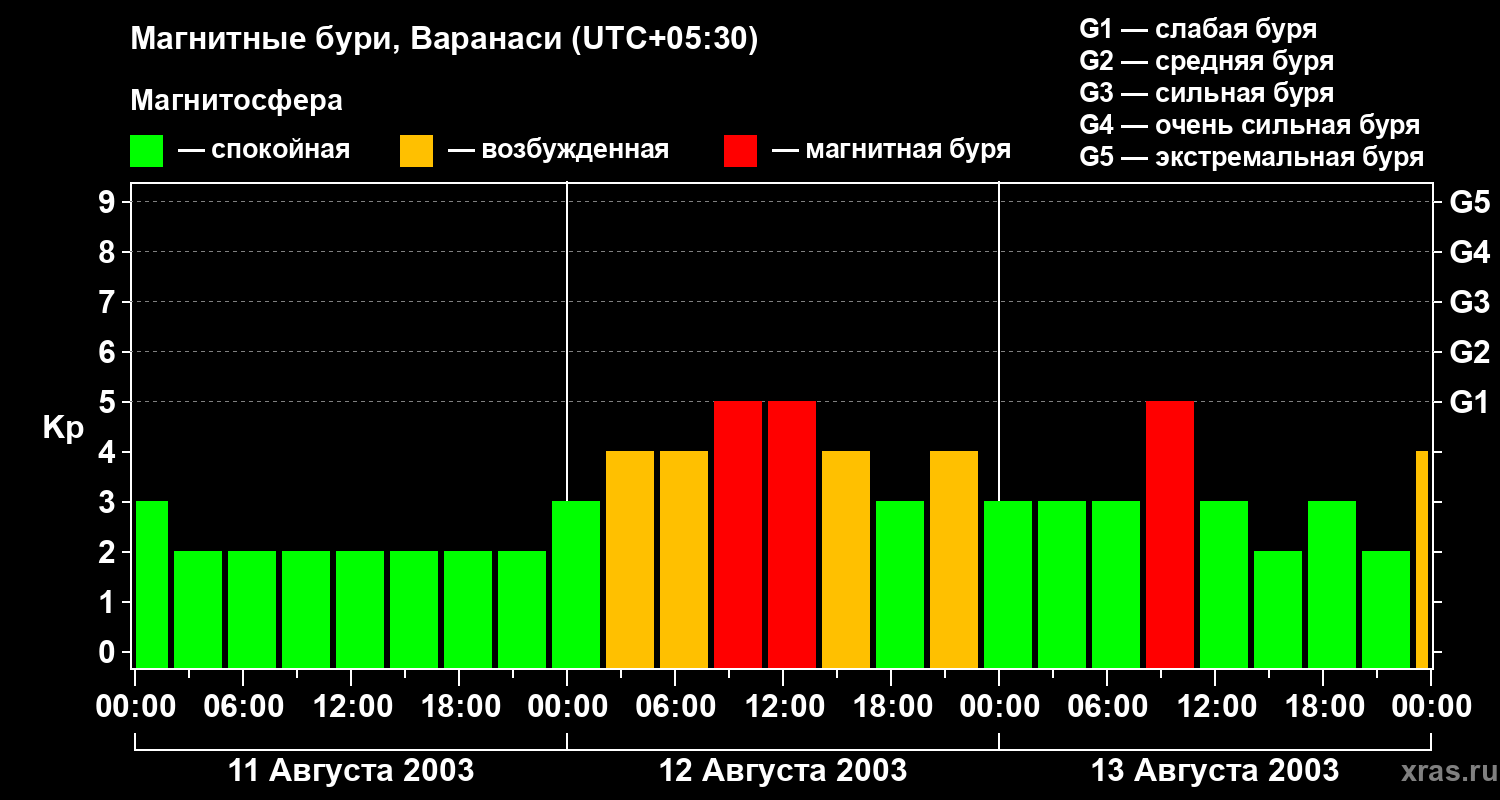Image resolution: width=1500 pixels, height=800 pixels.
Task: Click the '12 Августа 2003' date label
Action: tap(783, 771)
